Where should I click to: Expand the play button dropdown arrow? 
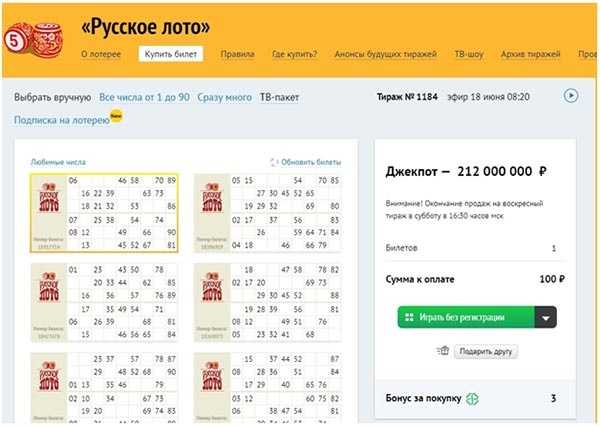click(x=546, y=317)
